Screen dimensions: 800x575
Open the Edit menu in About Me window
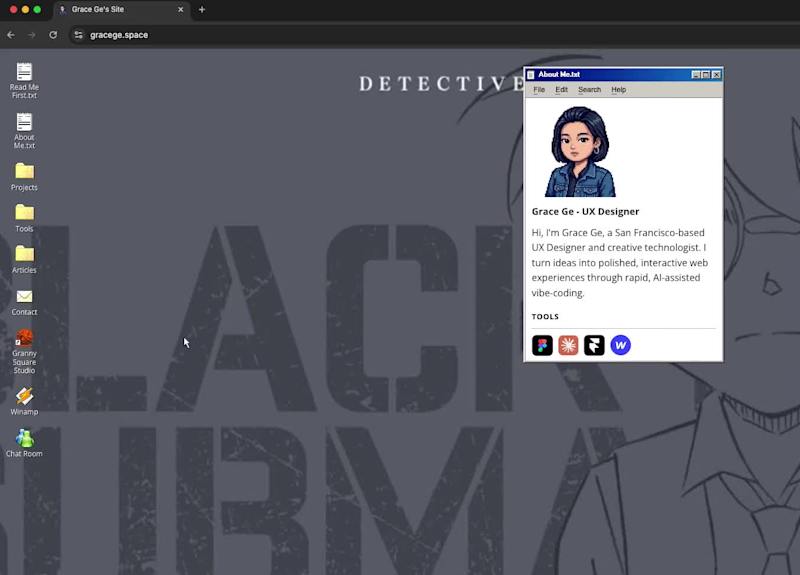point(561,90)
